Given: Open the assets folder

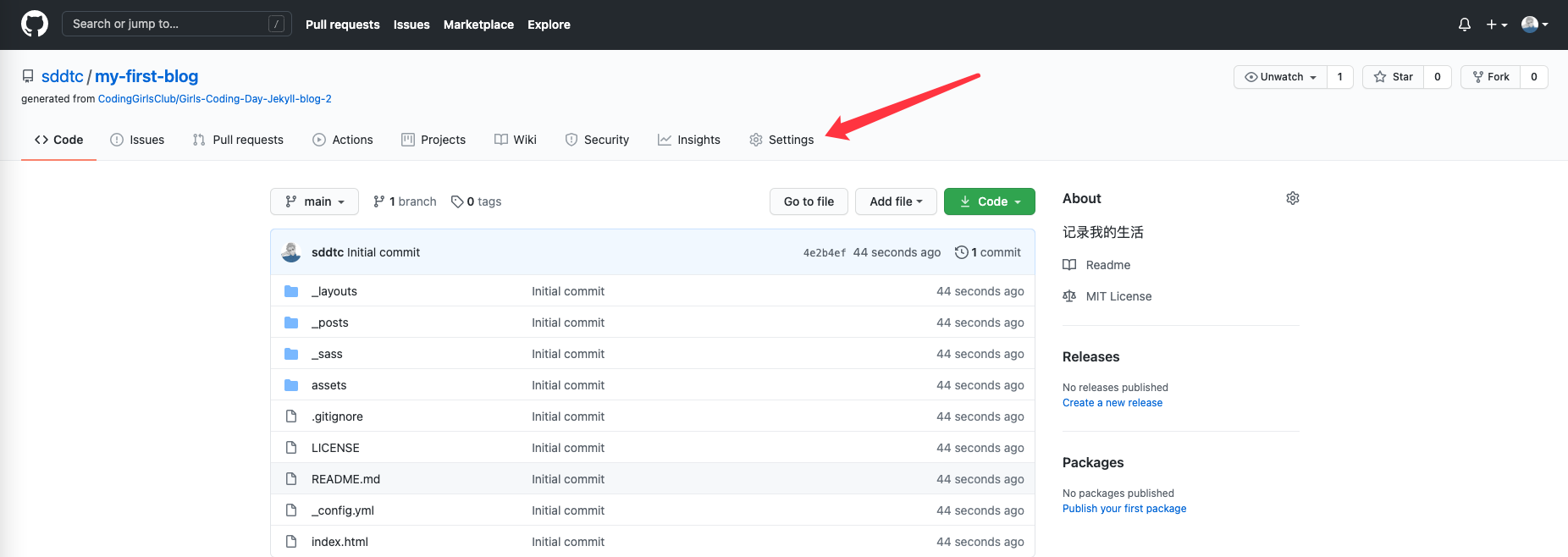Looking at the screenshot, I should pyautogui.click(x=329, y=385).
